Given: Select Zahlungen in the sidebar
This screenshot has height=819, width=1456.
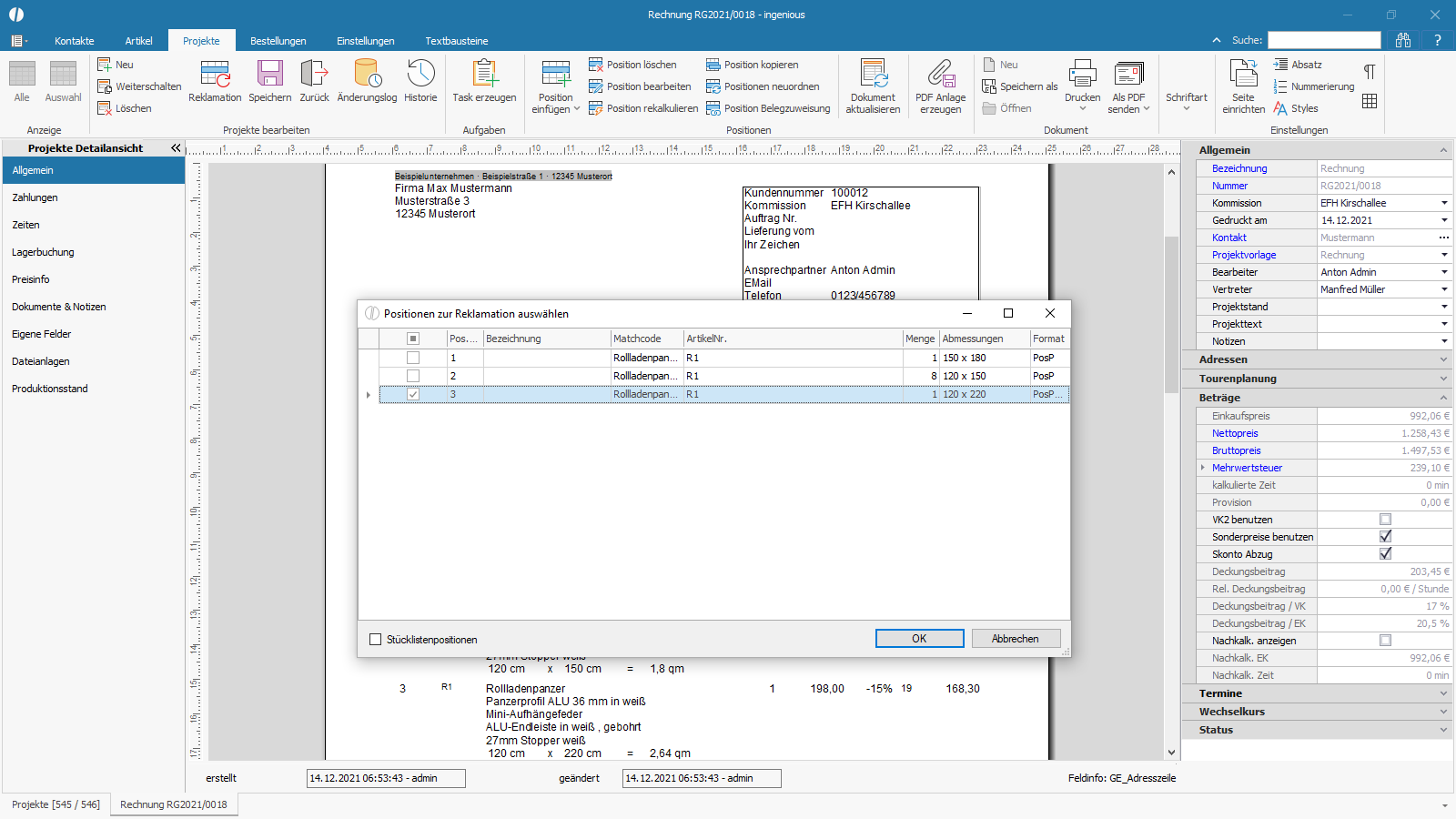Looking at the screenshot, I should (x=94, y=197).
